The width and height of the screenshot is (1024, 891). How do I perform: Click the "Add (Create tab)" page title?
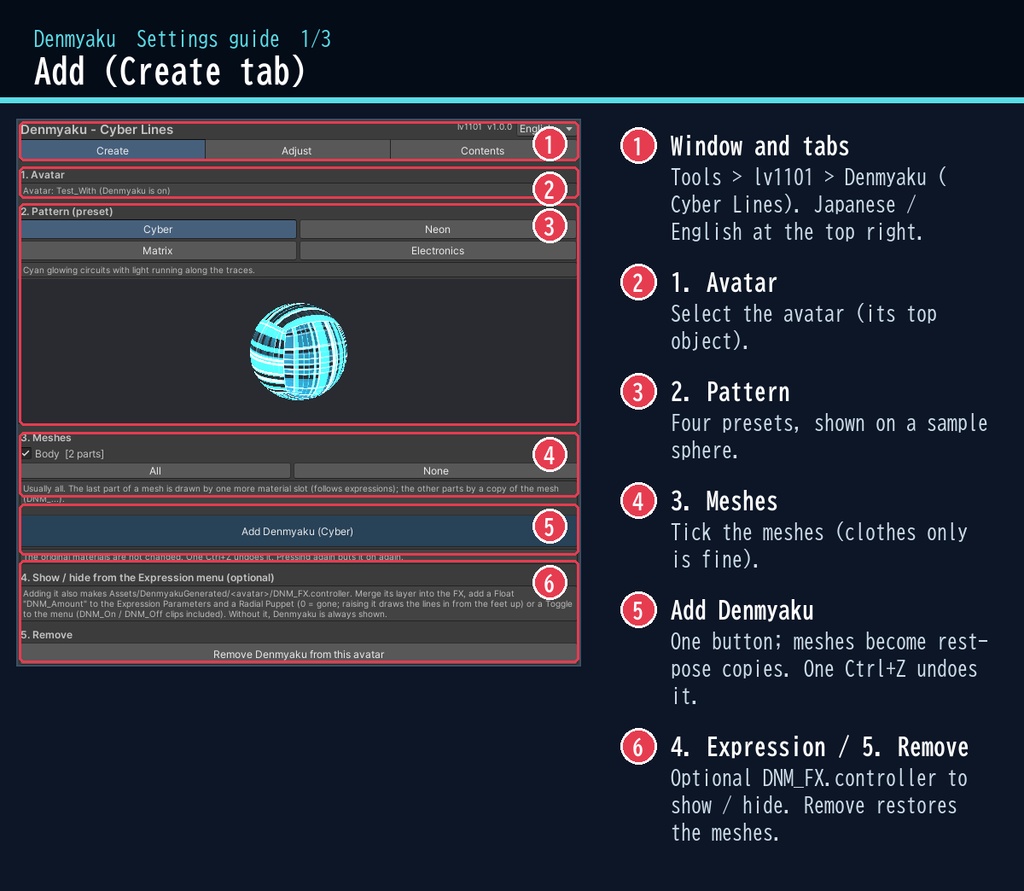click(x=170, y=71)
